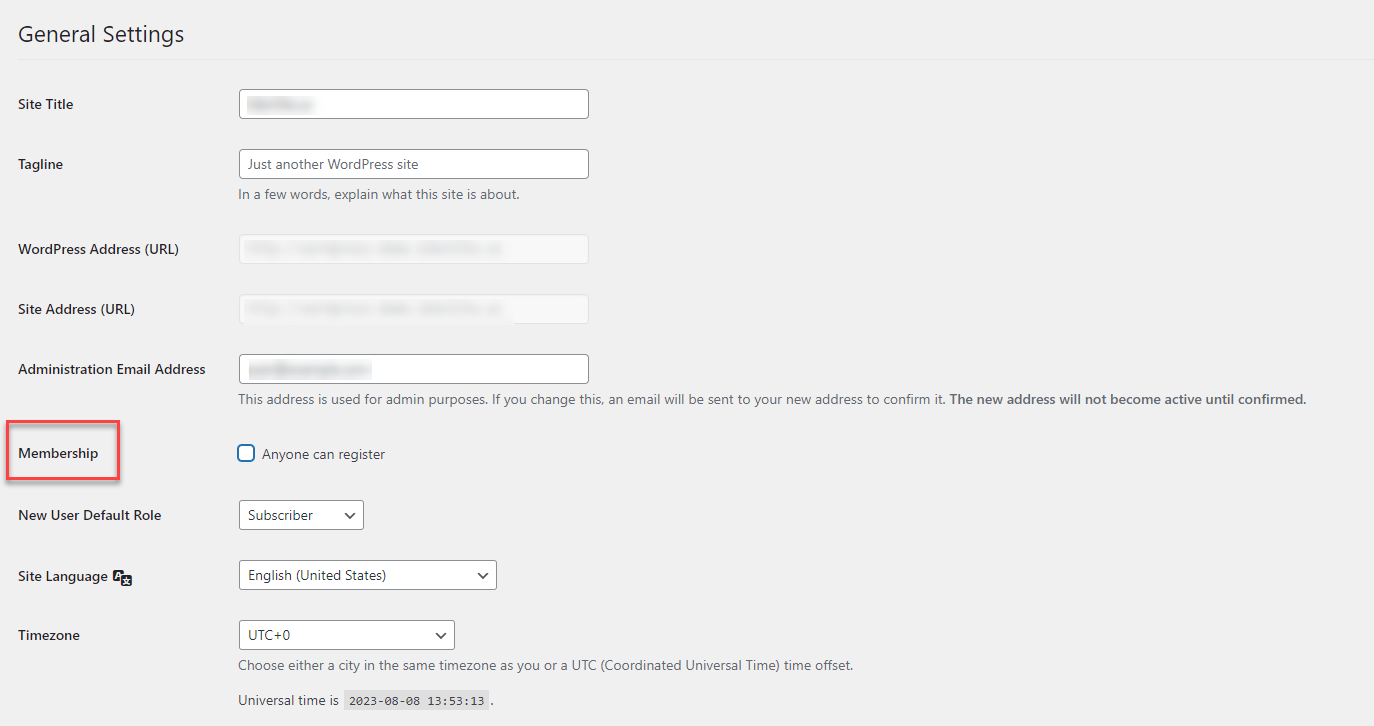
Task: Click the Tagline label text
Action: point(41,164)
